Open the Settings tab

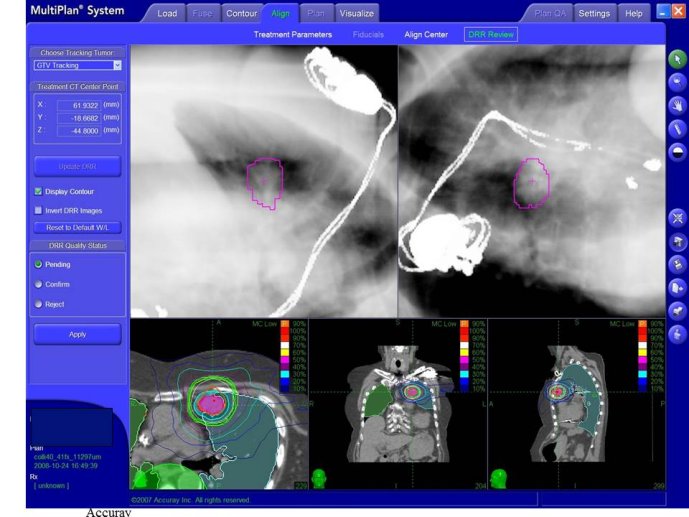pos(594,14)
